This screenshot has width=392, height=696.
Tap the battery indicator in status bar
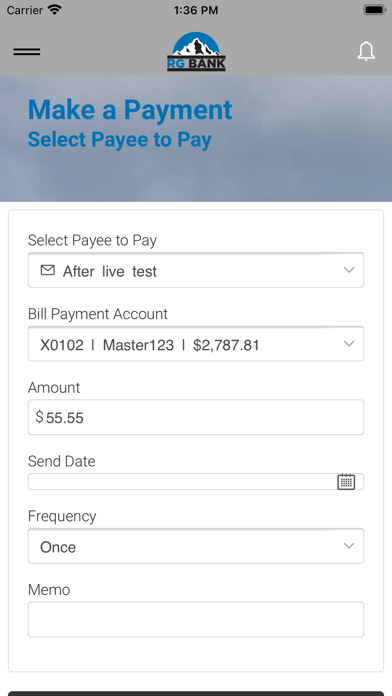click(x=375, y=10)
